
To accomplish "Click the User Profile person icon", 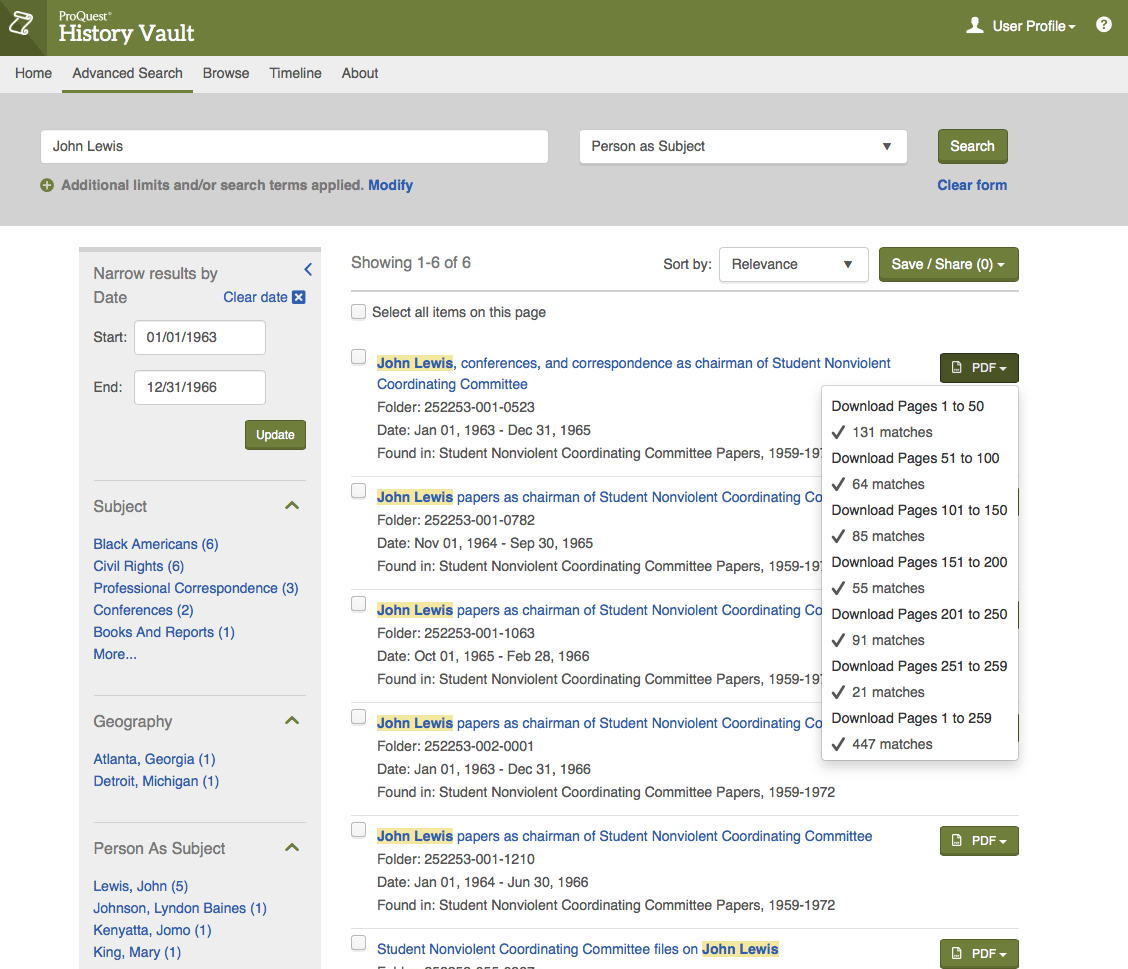I will click(x=974, y=26).
